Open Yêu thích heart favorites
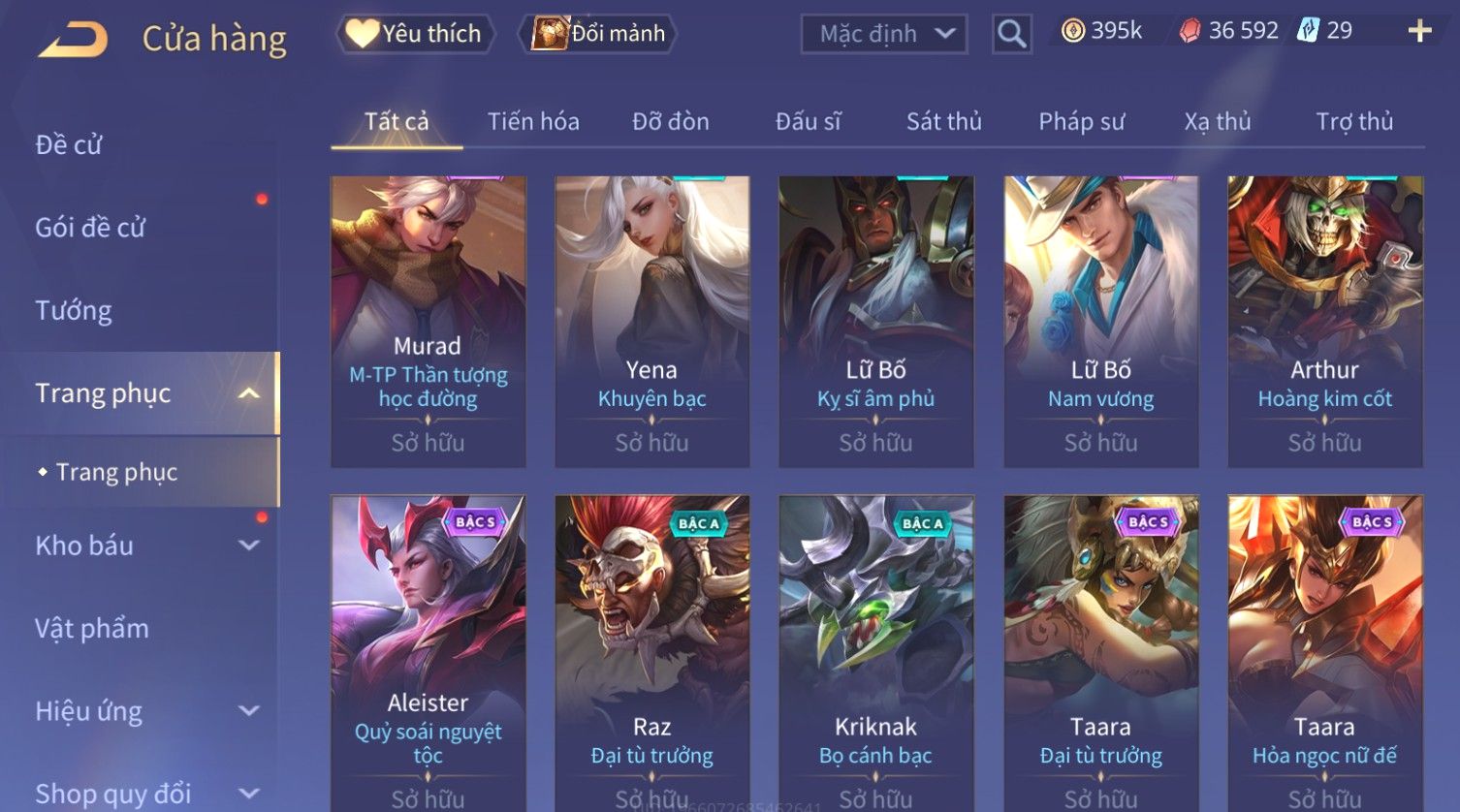1460x812 pixels. click(363, 34)
